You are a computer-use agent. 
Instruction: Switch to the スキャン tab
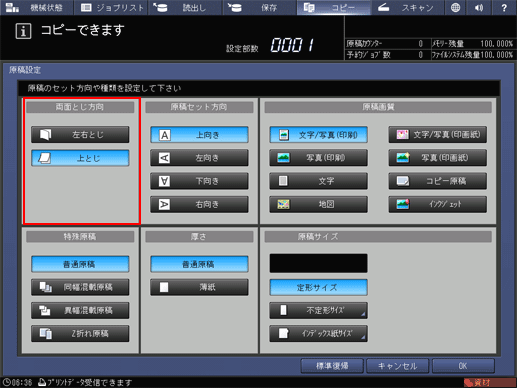pyautogui.click(x=407, y=8)
